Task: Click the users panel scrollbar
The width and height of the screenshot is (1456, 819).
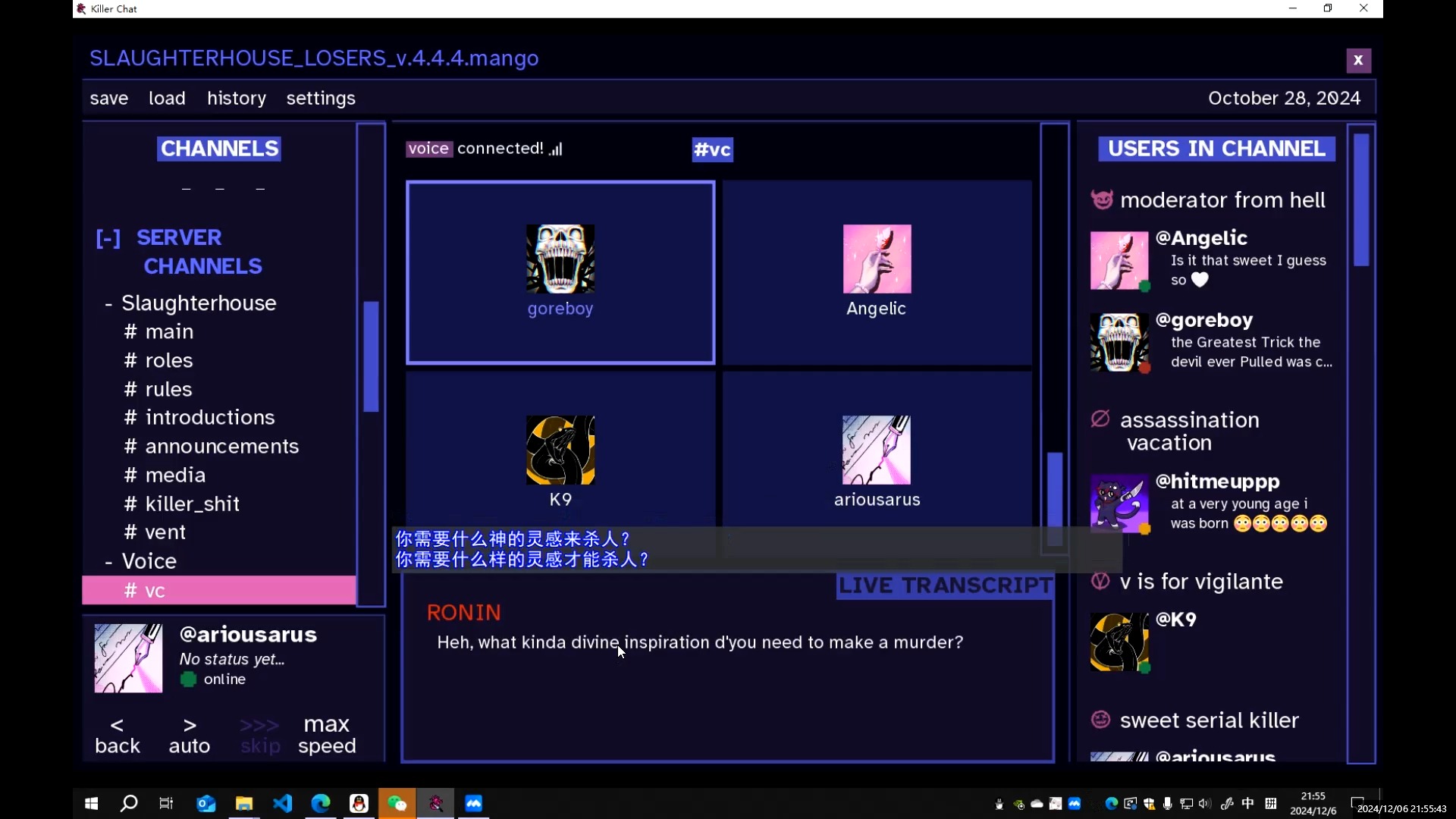Action: pyautogui.click(x=1361, y=200)
